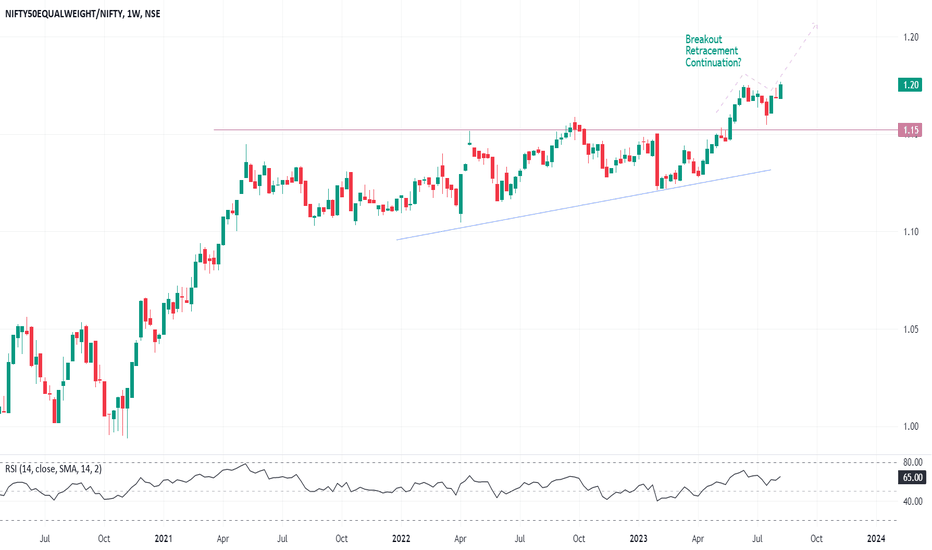The width and height of the screenshot is (932, 550).
Task: Click the 1.05 price axis label
Action: (x=910, y=329)
